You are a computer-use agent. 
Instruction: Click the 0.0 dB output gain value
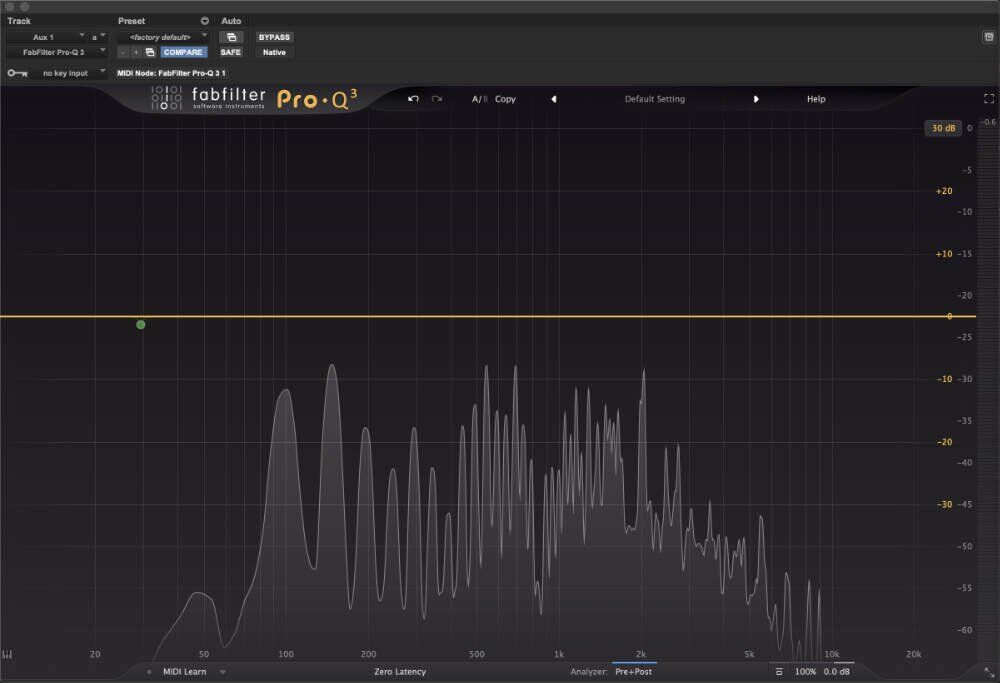point(836,672)
